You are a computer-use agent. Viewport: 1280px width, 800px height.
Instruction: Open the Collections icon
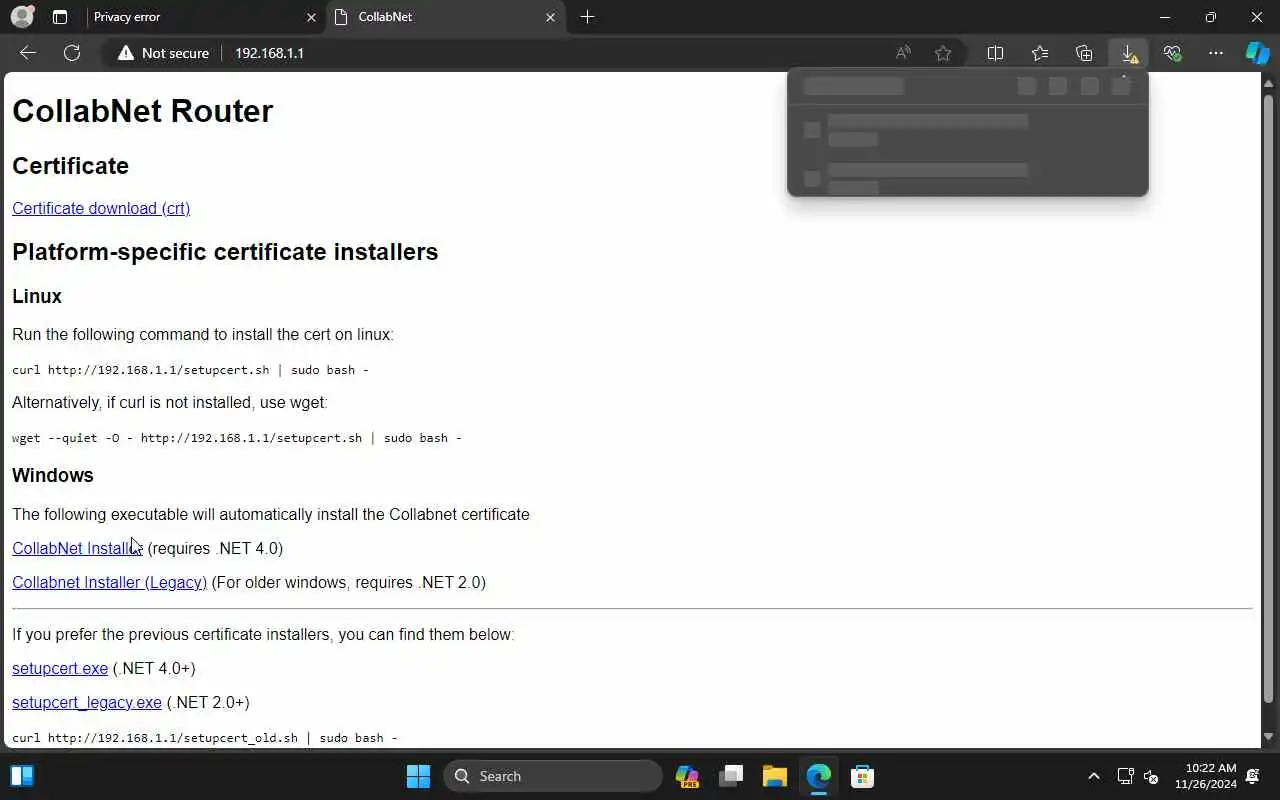pos(1084,53)
